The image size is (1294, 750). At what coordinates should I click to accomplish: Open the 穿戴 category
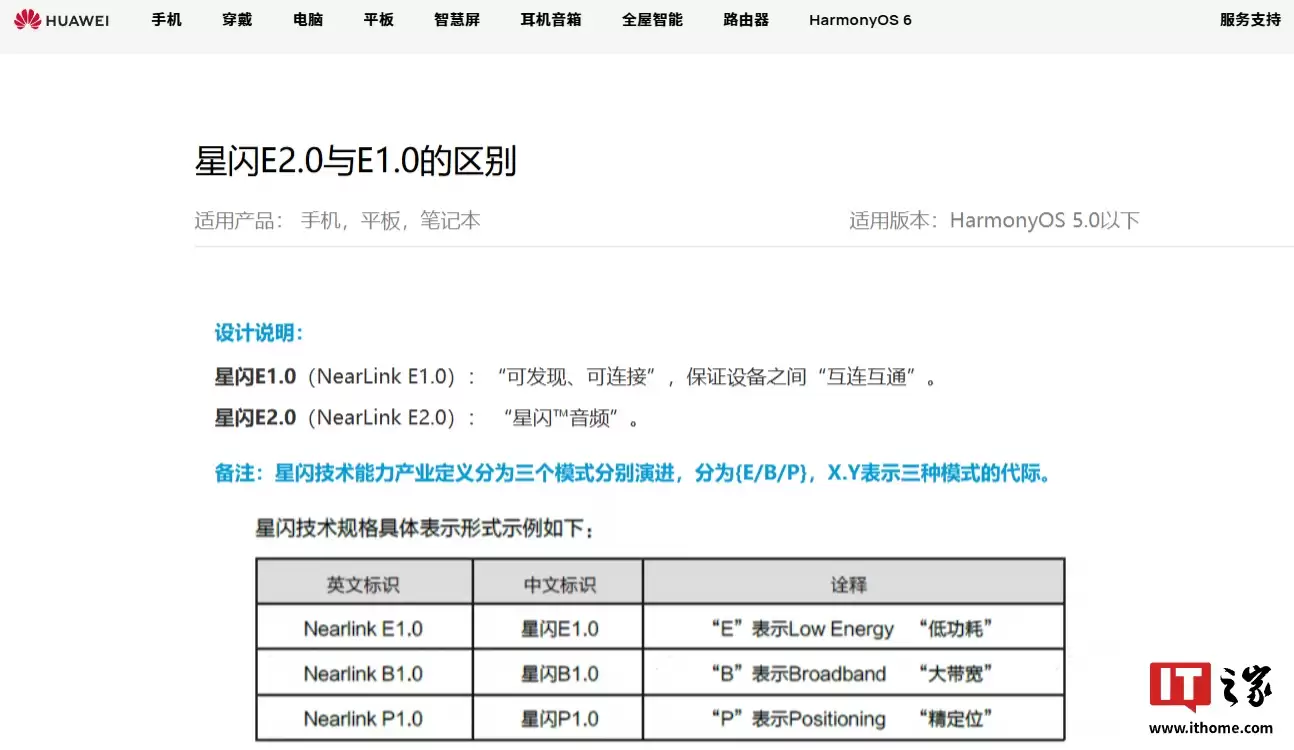[x=237, y=19]
